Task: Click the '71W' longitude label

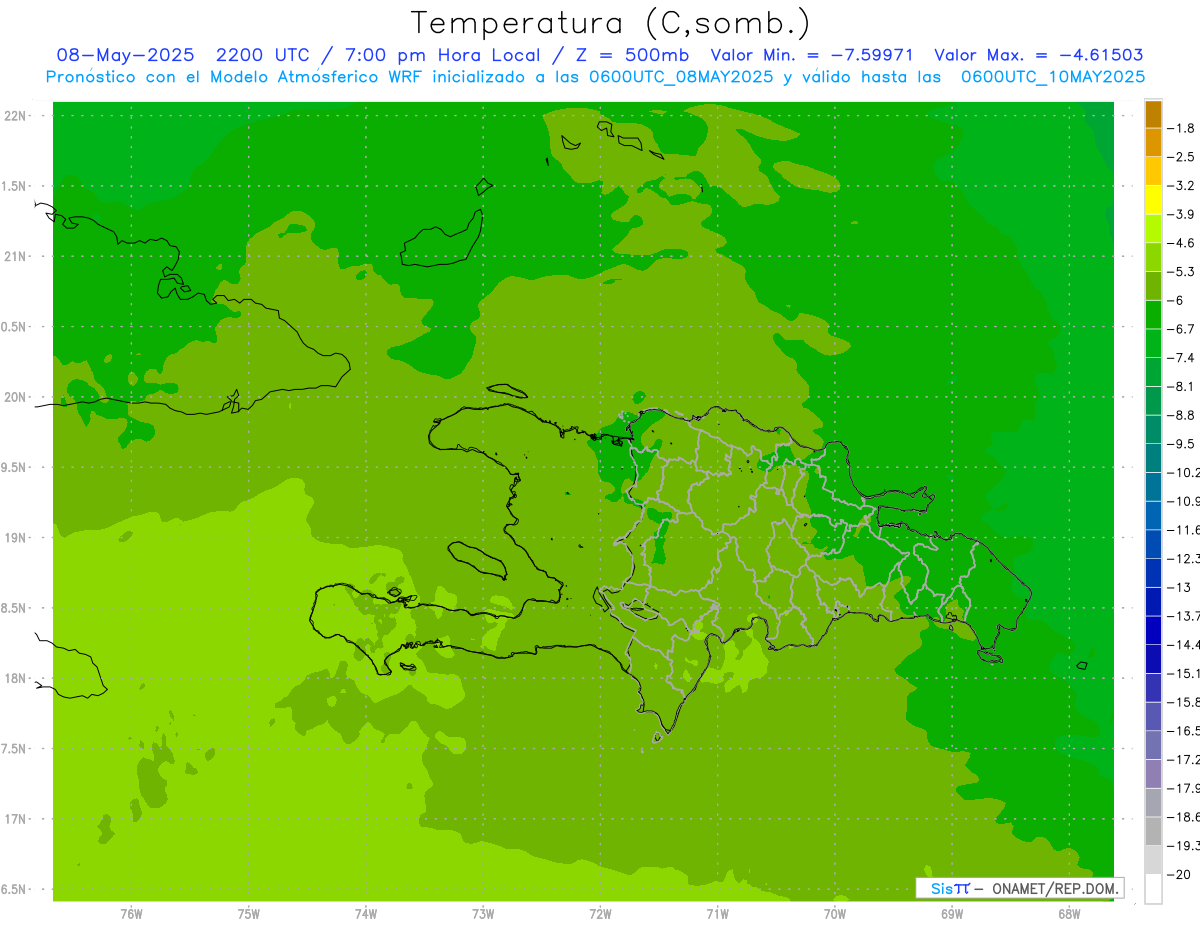Action: 717,914
